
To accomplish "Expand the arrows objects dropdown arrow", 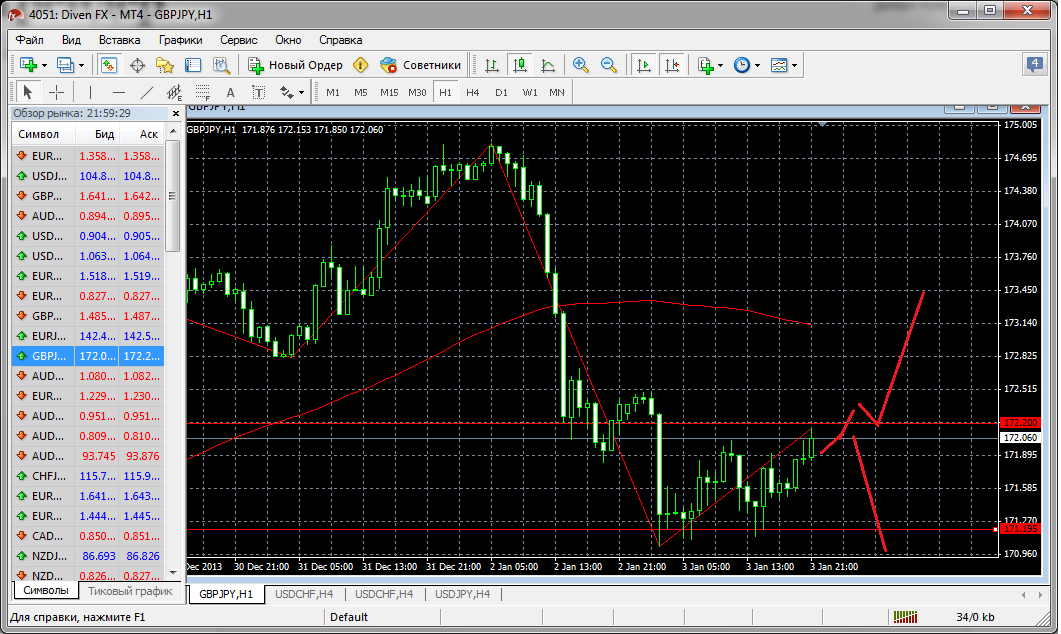I will pos(301,93).
